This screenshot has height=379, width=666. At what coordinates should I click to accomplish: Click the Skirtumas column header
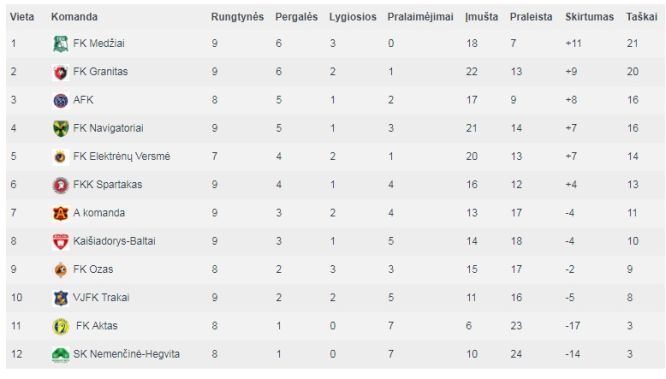pyautogui.click(x=589, y=17)
